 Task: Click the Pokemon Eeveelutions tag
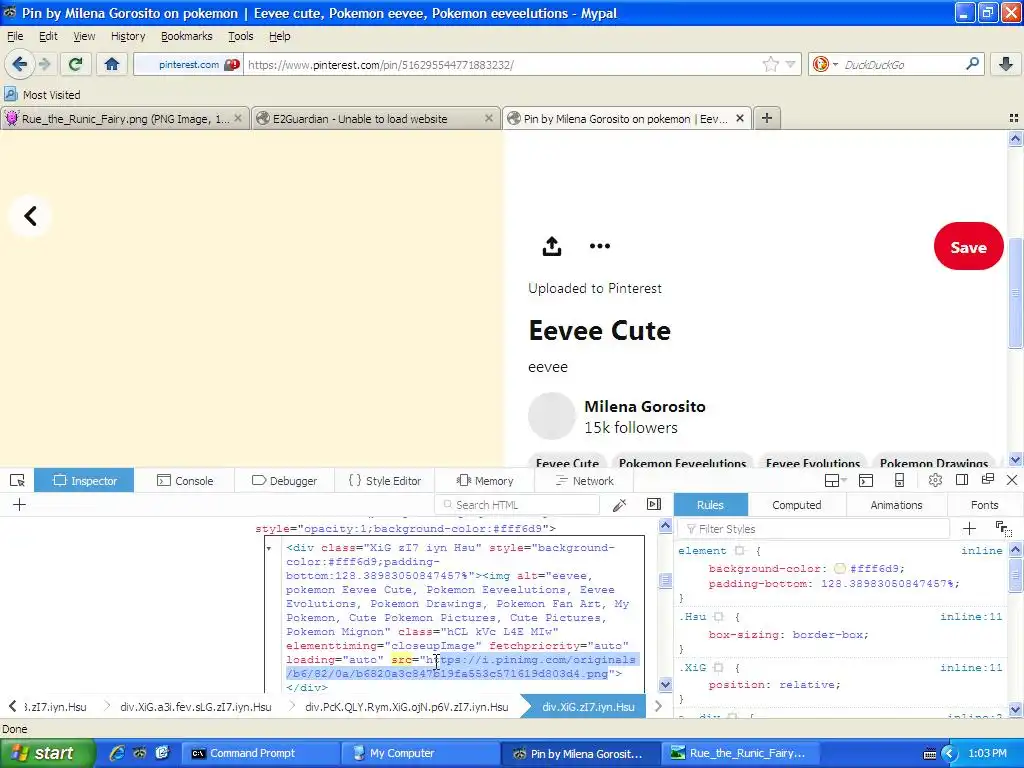[x=682, y=461]
